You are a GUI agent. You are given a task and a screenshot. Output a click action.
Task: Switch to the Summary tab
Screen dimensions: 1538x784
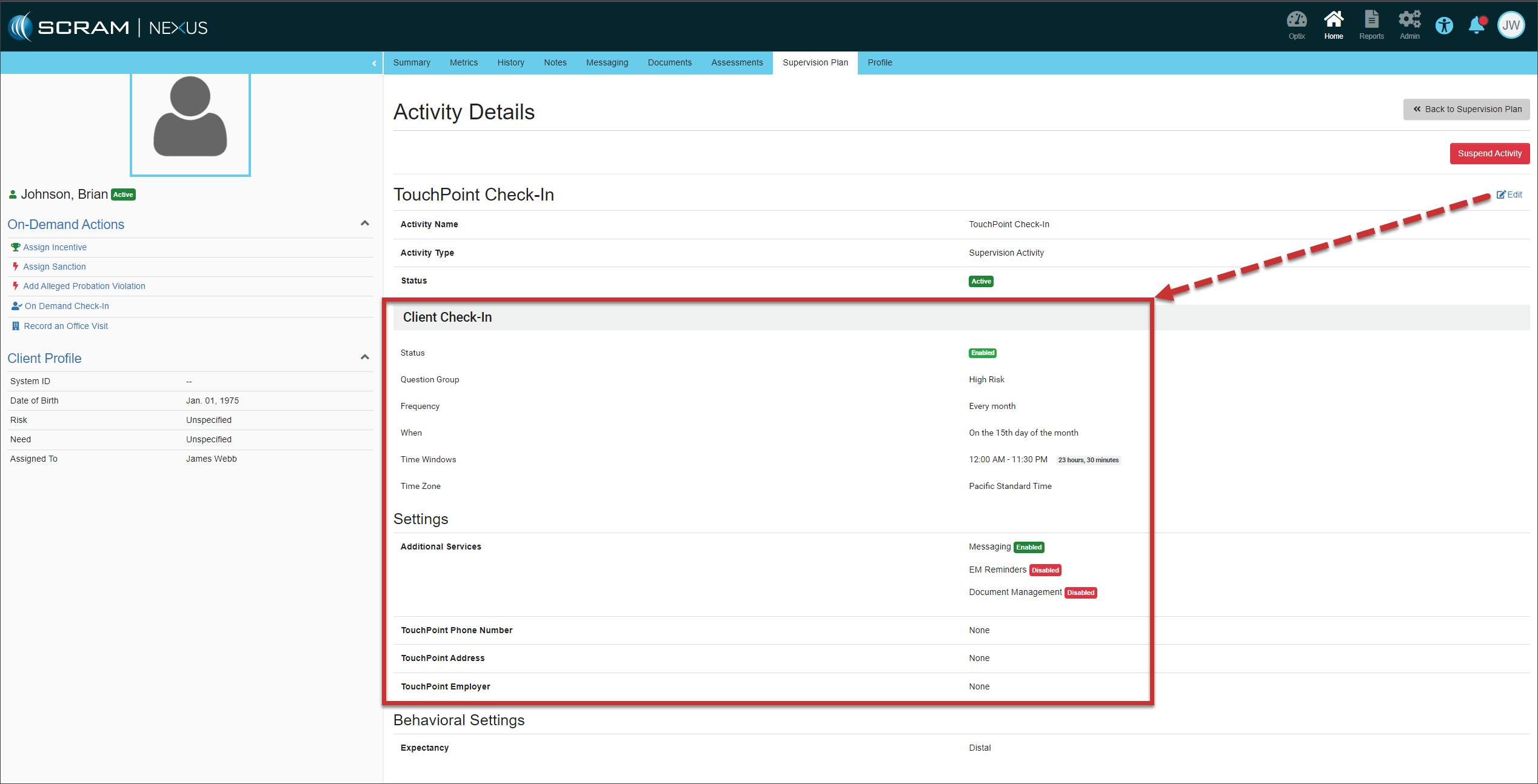coord(411,62)
